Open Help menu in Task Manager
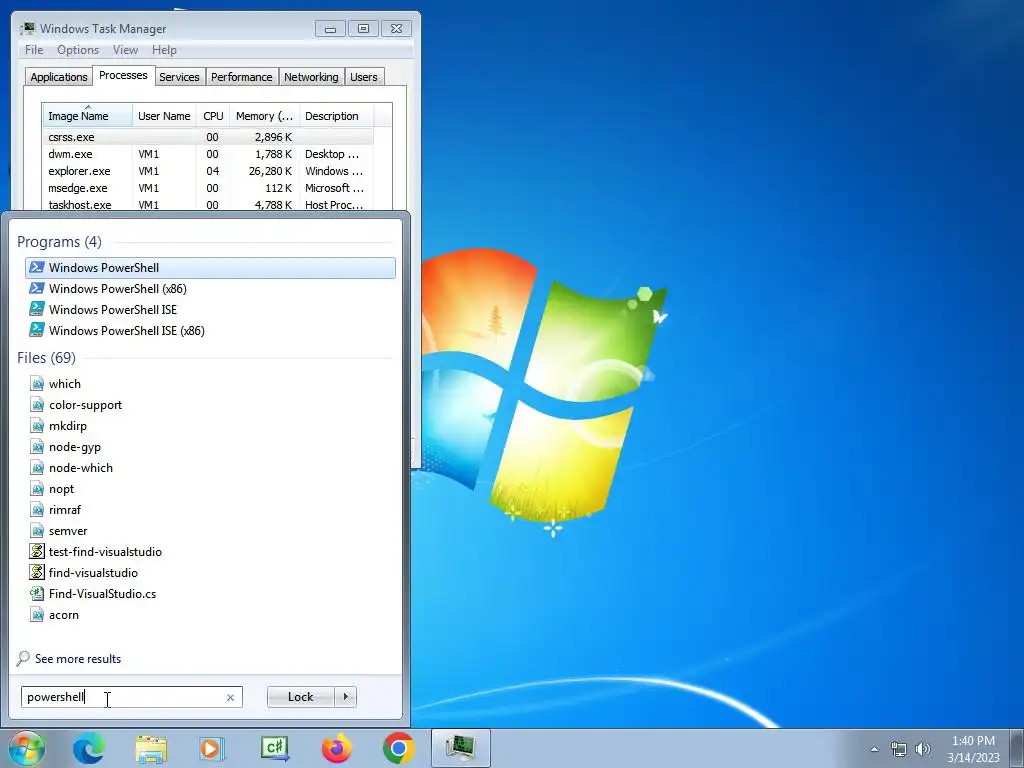 point(164,50)
